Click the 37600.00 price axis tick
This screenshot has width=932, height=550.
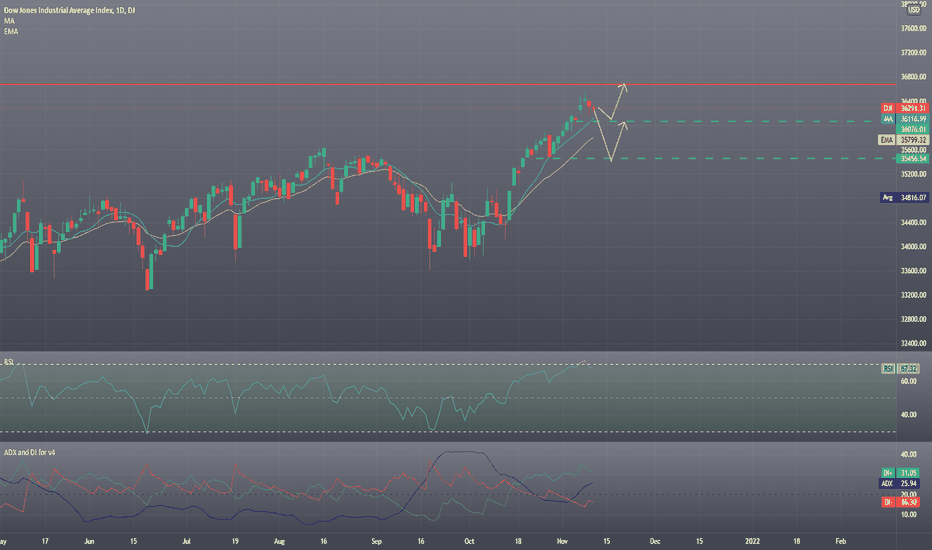click(x=914, y=29)
